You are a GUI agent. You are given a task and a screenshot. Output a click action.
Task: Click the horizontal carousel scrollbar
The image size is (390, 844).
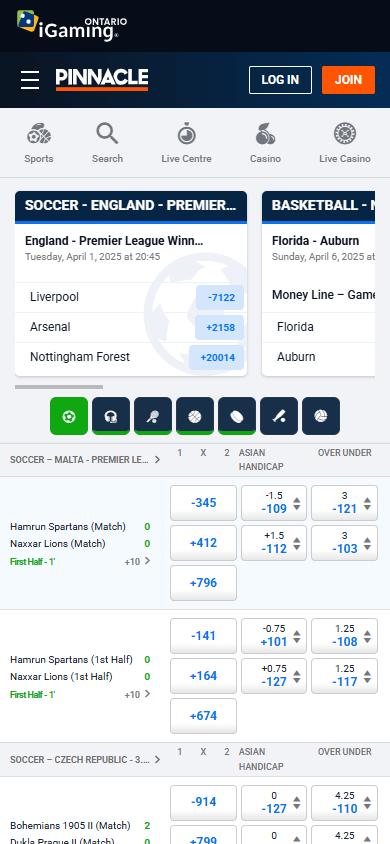(x=59, y=386)
